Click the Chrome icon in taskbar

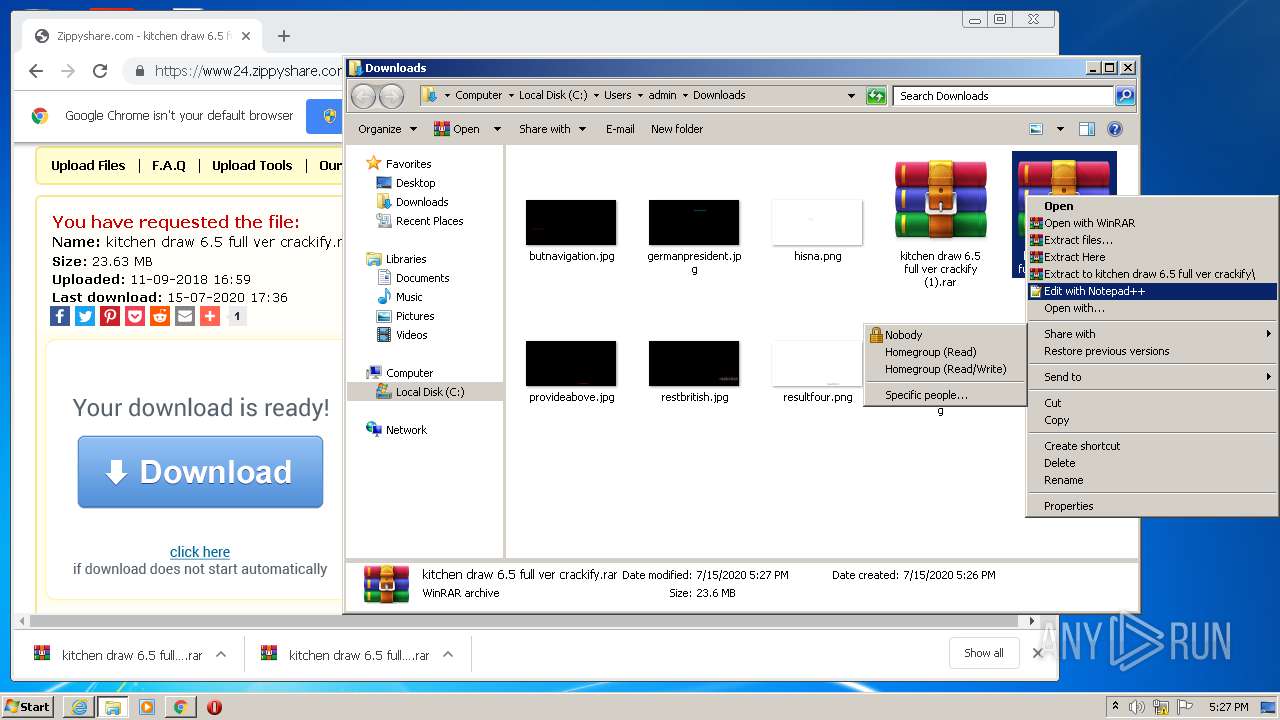click(180, 707)
